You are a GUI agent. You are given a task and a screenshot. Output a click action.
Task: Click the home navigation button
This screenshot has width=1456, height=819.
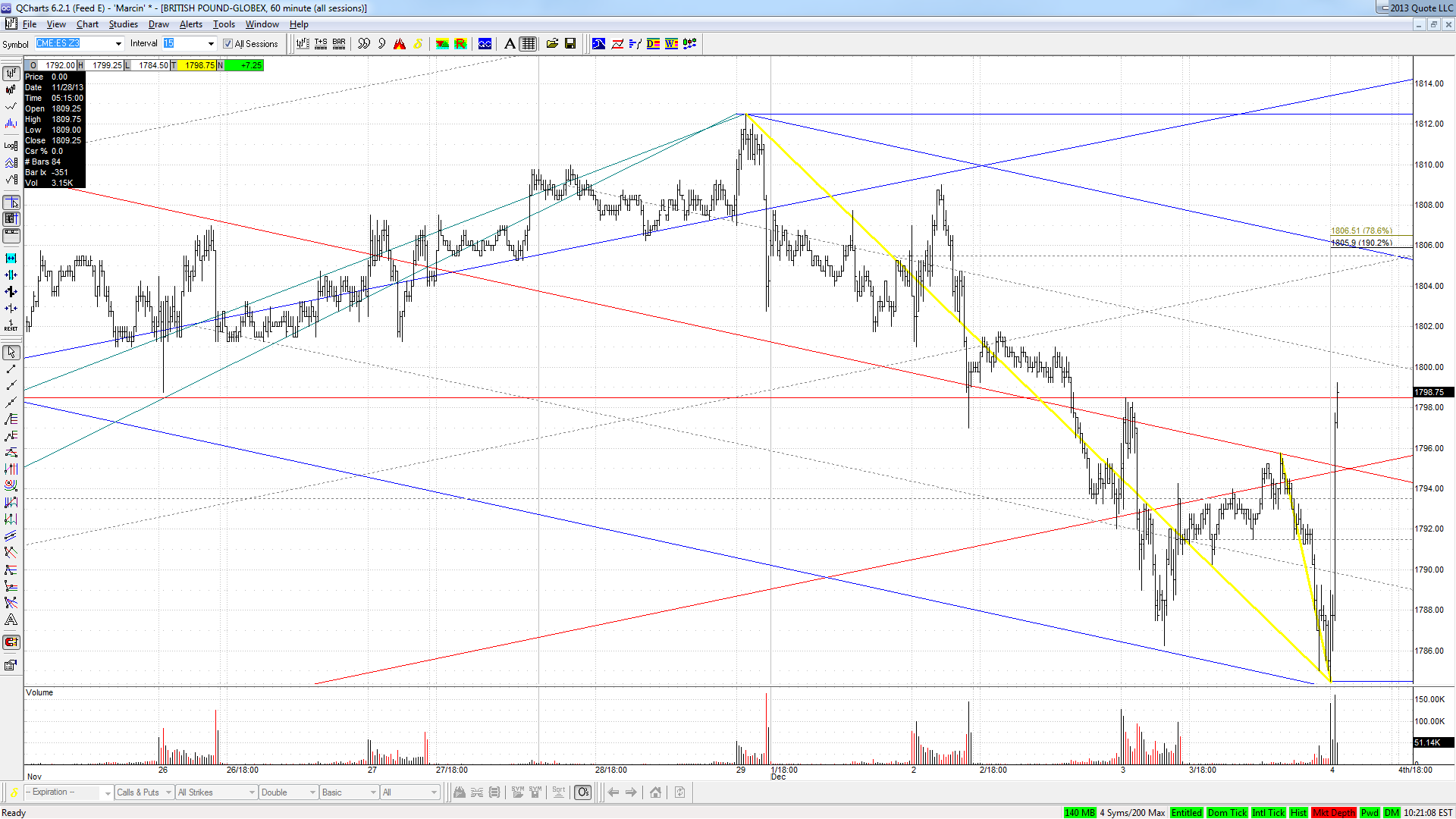click(x=656, y=792)
